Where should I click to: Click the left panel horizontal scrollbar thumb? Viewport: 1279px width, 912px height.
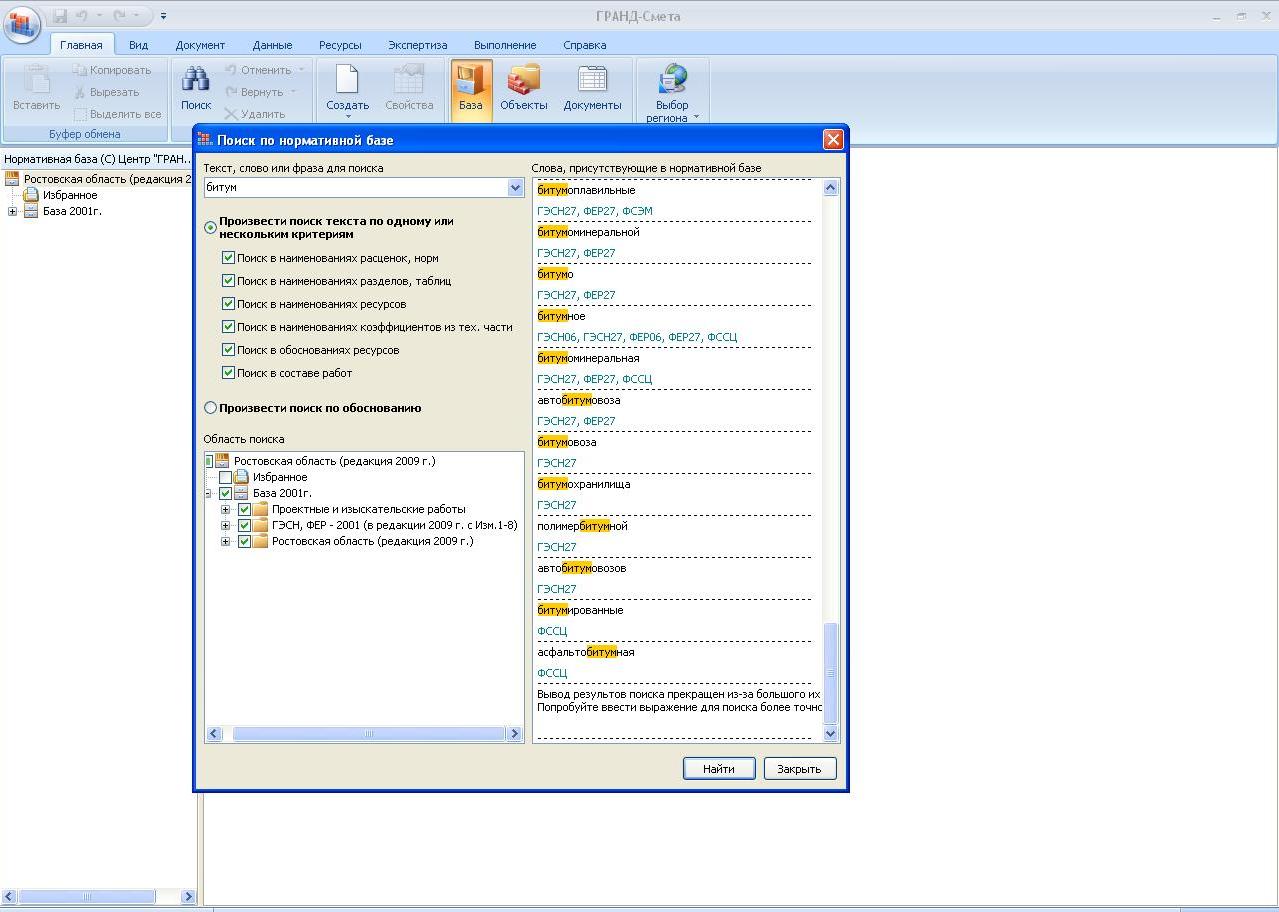[x=87, y=896]
